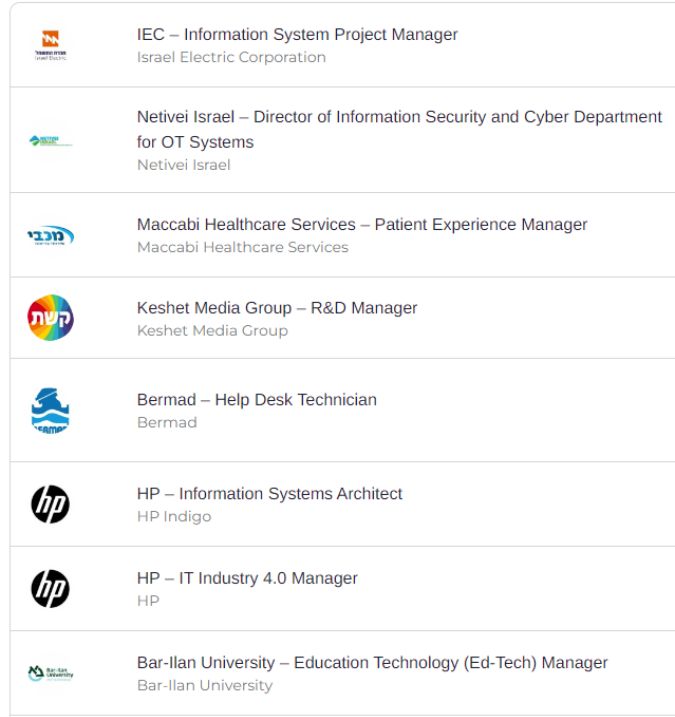Click the gray Keshet Media Group subtitle
Screen dimensions: 675x717
(213, 331)
